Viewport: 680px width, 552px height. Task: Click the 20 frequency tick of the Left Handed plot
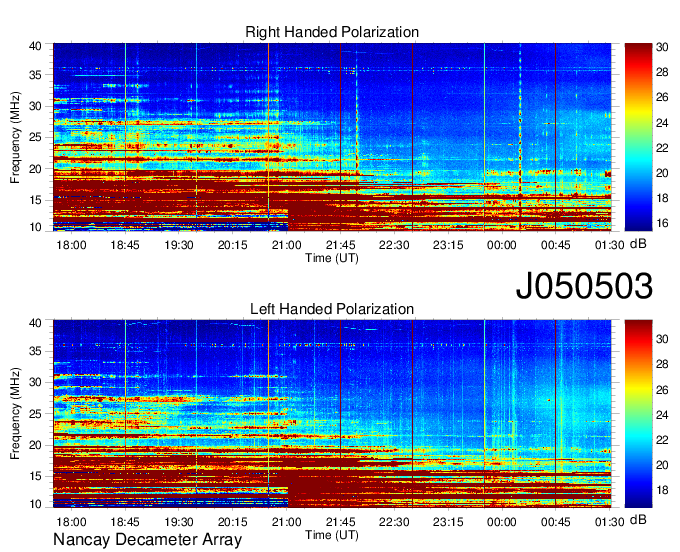36,445
